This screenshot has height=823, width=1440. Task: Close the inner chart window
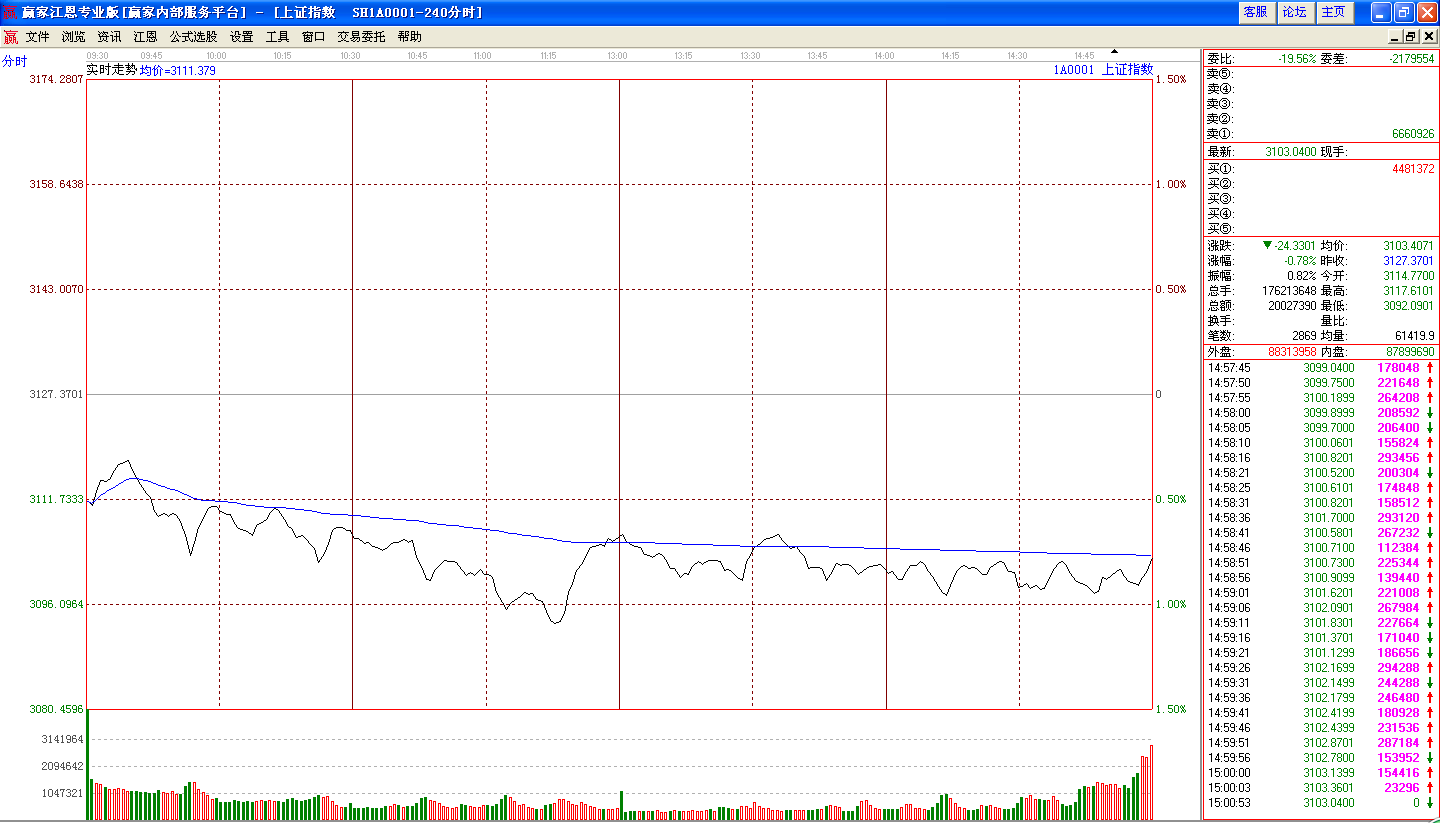point(1429,36)
